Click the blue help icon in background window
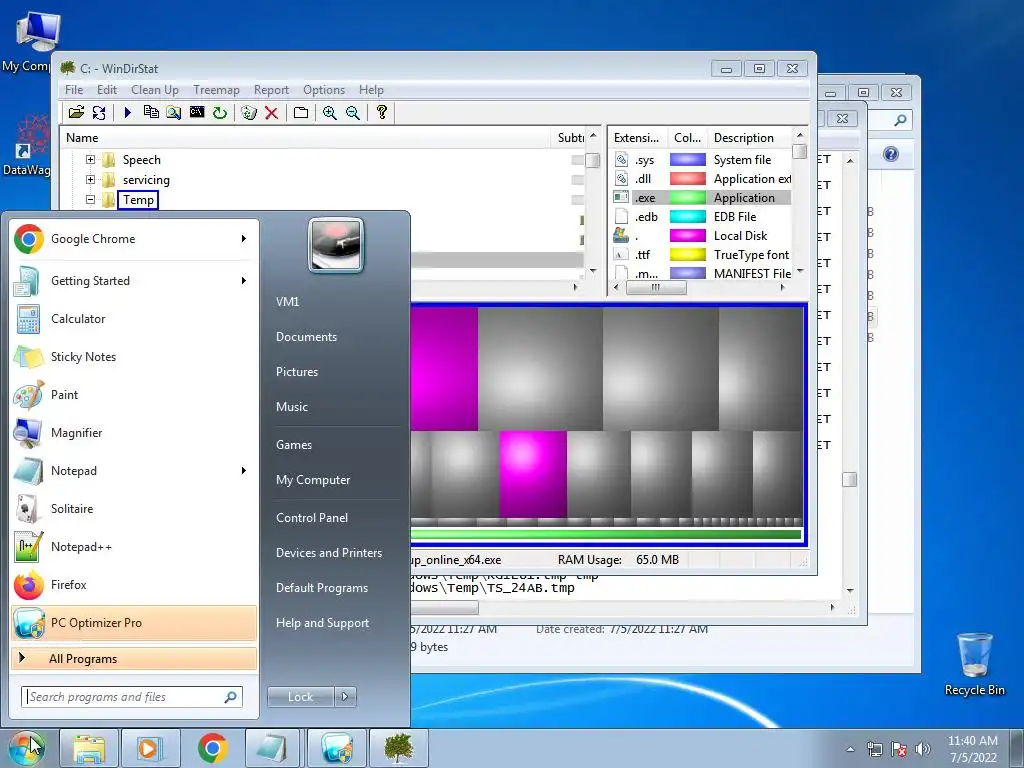This screenshot has height=768, width=1024. (891, 154)
